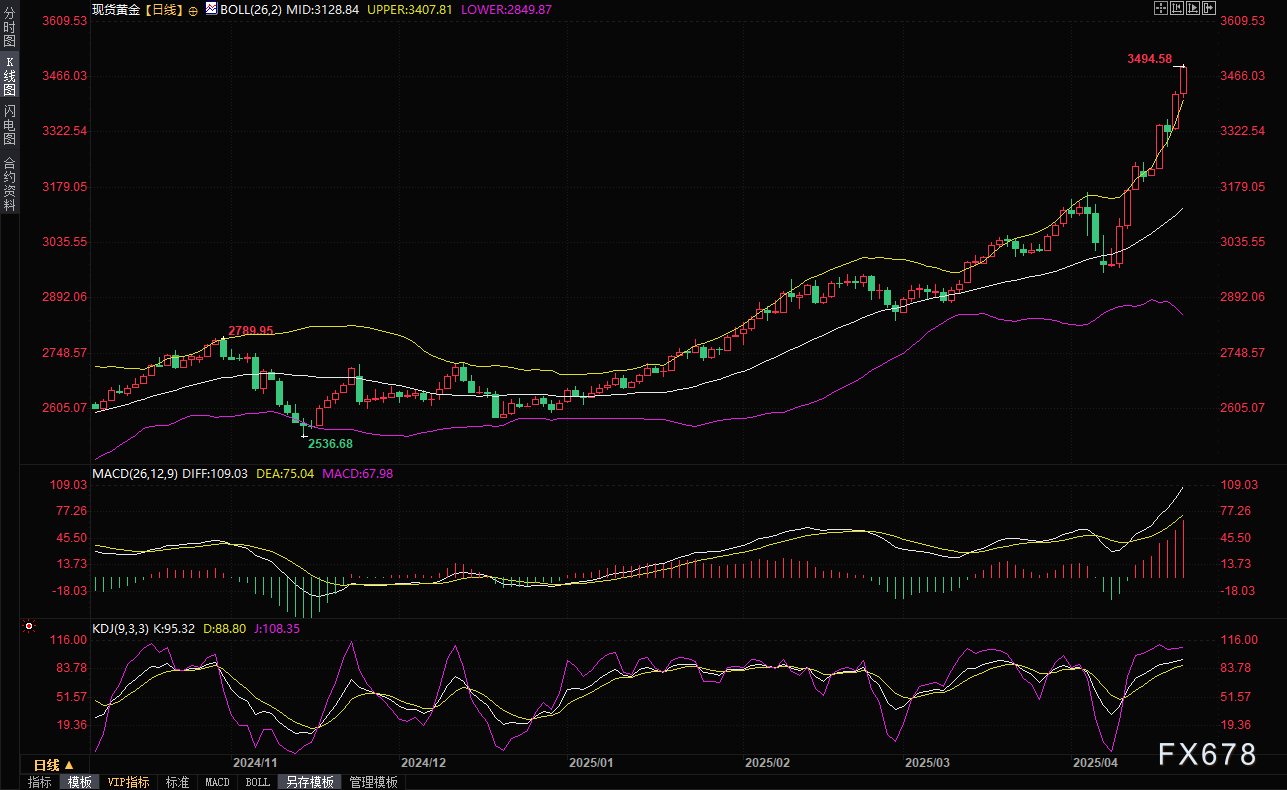
Task: Open 合约资料 in the sidebar
Action: pos(9,183)
